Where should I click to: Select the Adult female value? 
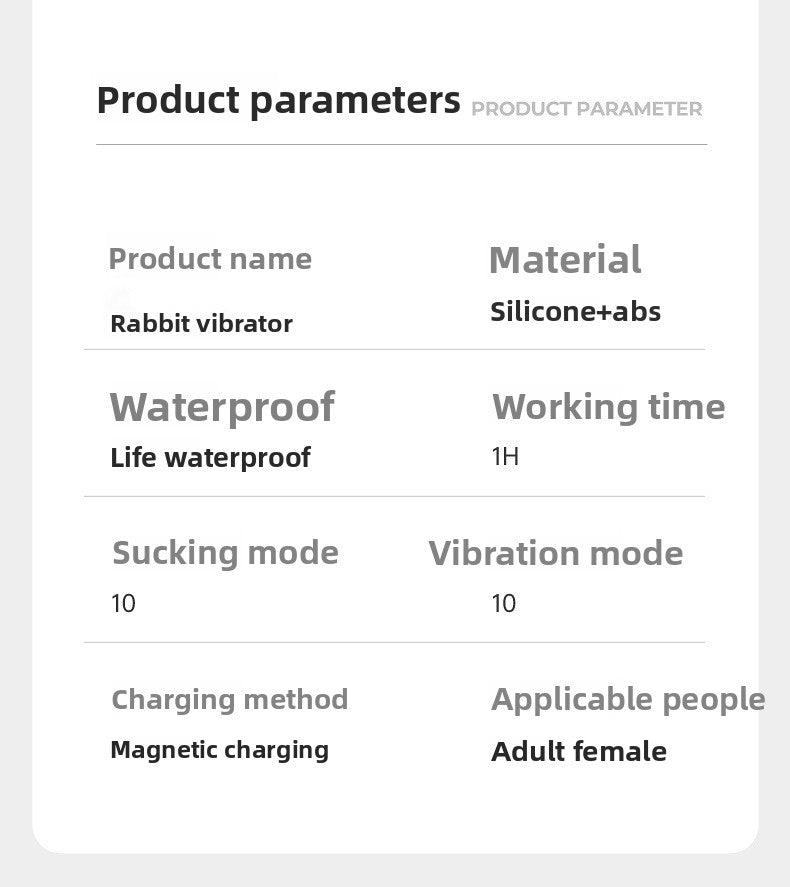coord(579,752)
